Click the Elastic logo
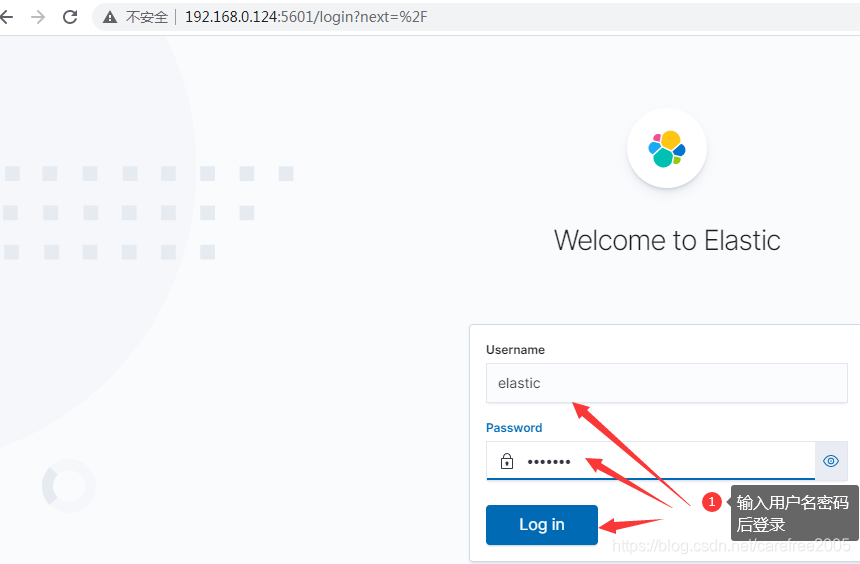Screen dimensions: 860x564 point(666,148)
